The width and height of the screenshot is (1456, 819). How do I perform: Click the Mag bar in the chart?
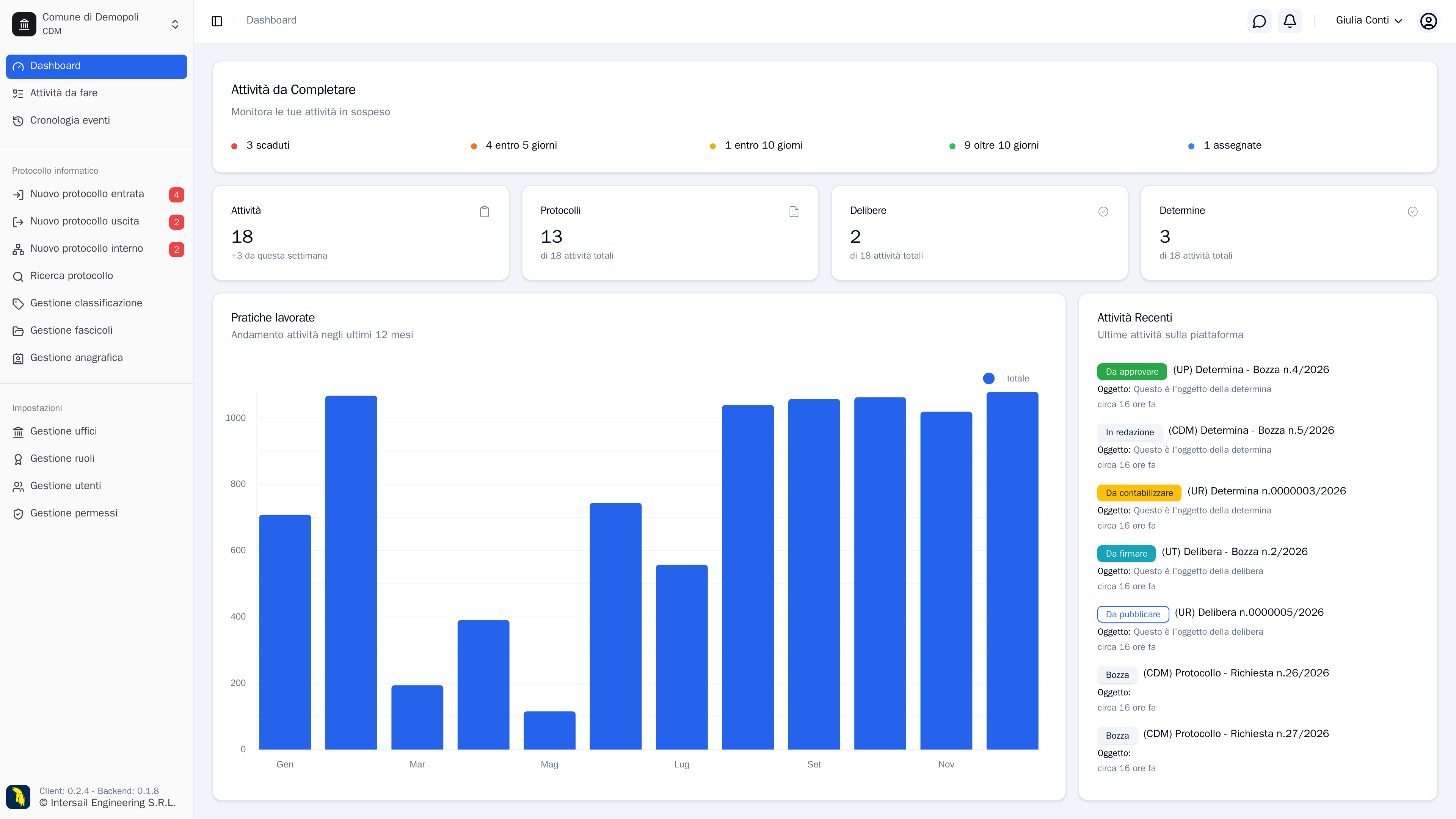(549, 730)
